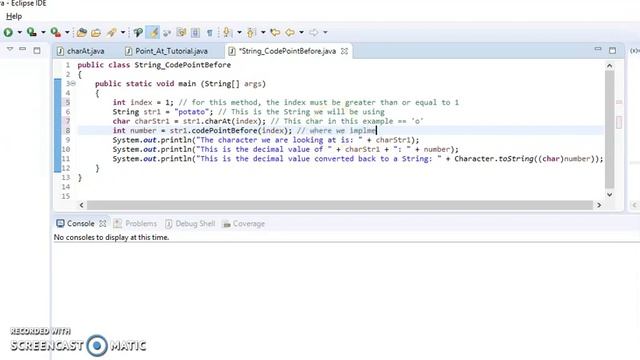The height and width of the screenshot is (360, 640).
Task: Toggle split editor toolbar icon
Action: [x=195, y=32]
